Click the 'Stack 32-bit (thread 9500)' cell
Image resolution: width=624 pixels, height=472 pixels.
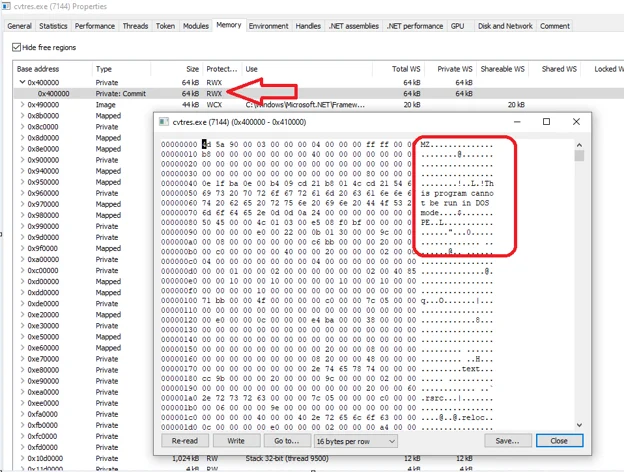287,458
